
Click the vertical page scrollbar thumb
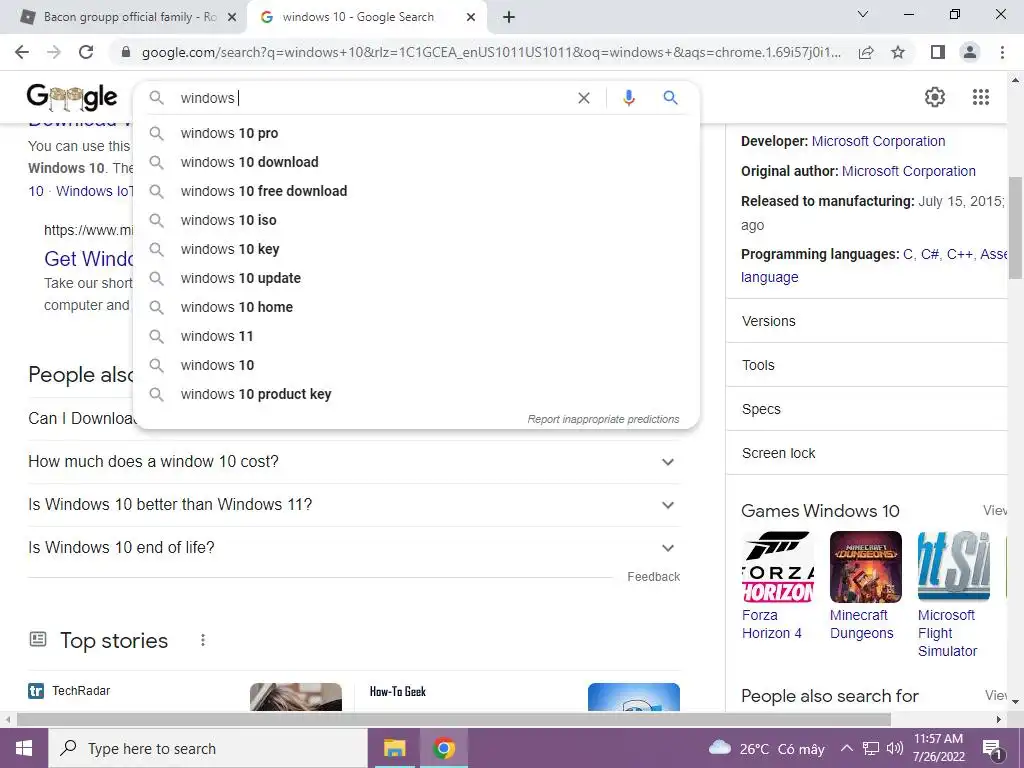(x=1016, y=228)
